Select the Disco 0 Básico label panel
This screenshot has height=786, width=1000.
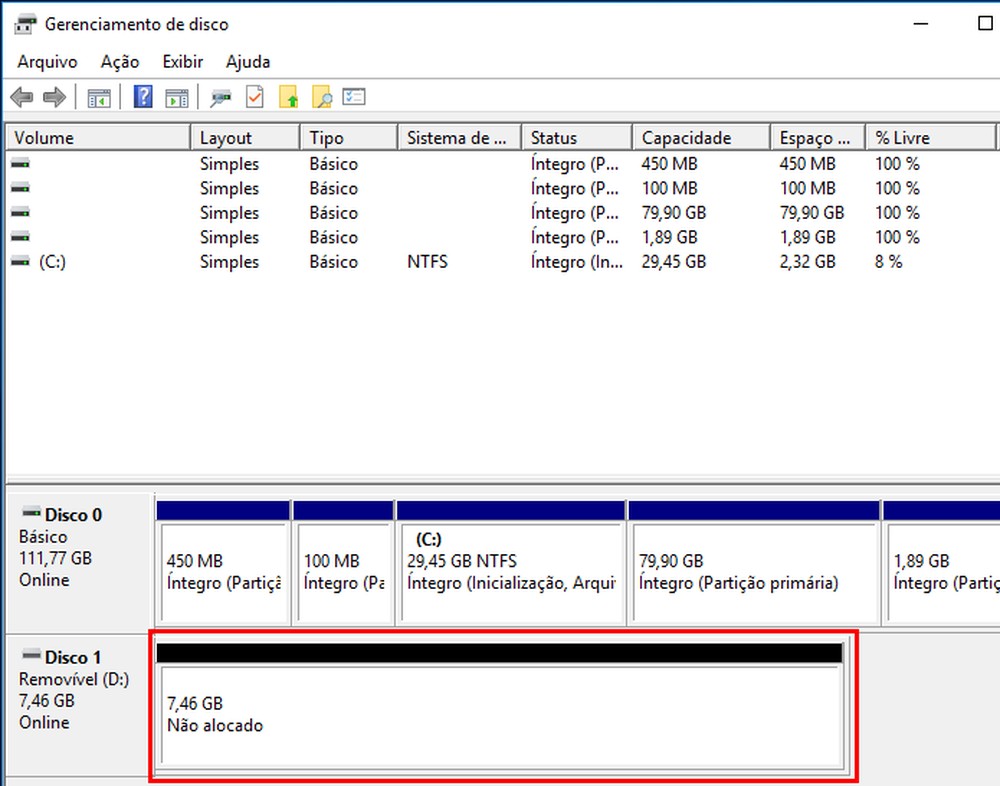tap(79, 563)
